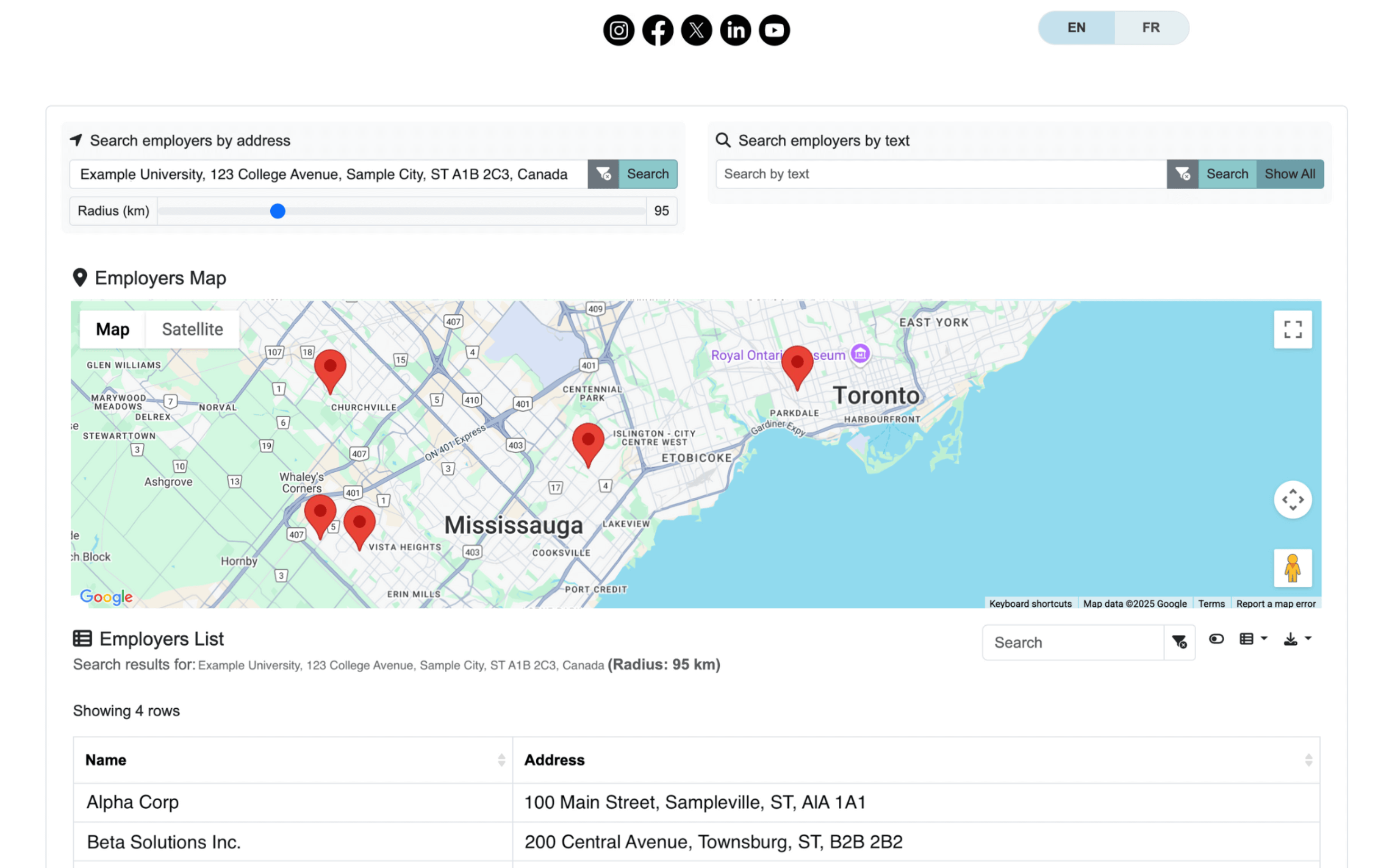Click the X (Twitter) icon
Image resolution: width=1394 pixels, height=868 pixels.
click(697, 30)
